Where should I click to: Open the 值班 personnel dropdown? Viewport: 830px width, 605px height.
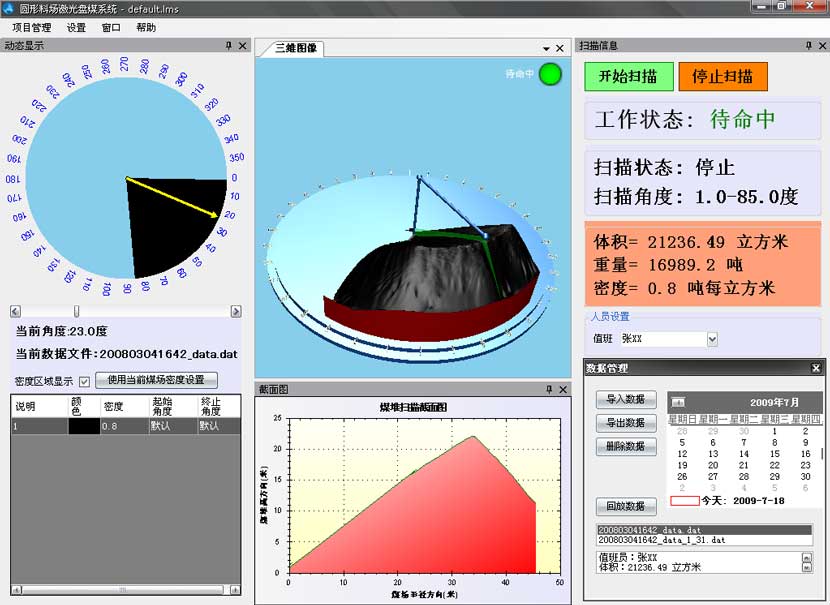click(x=712, y=339)
